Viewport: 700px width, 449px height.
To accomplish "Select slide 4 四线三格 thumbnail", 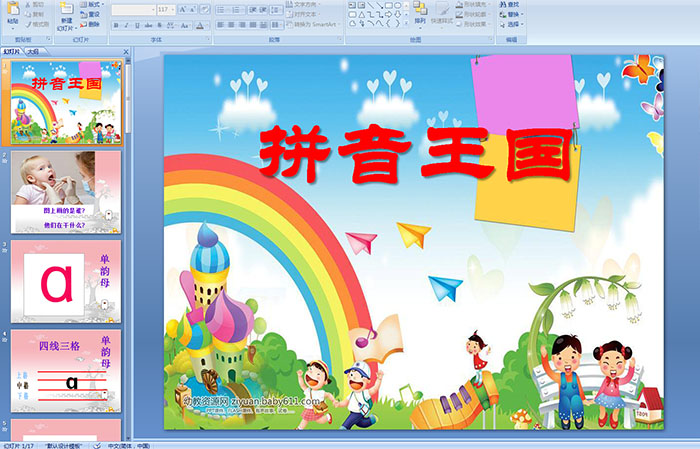I will click(66, 370).
